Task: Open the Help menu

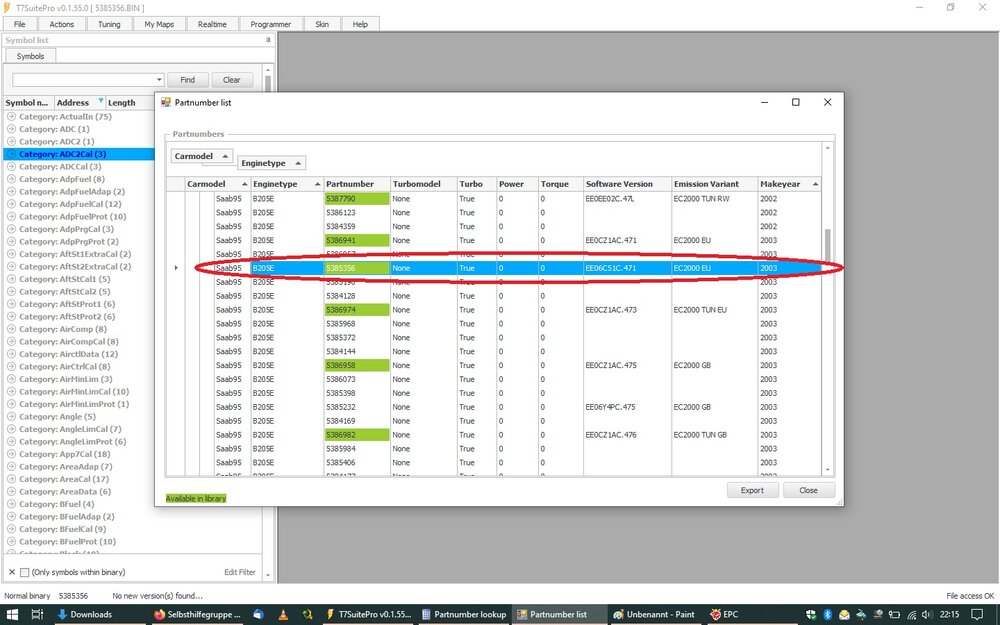Action: 360,24
